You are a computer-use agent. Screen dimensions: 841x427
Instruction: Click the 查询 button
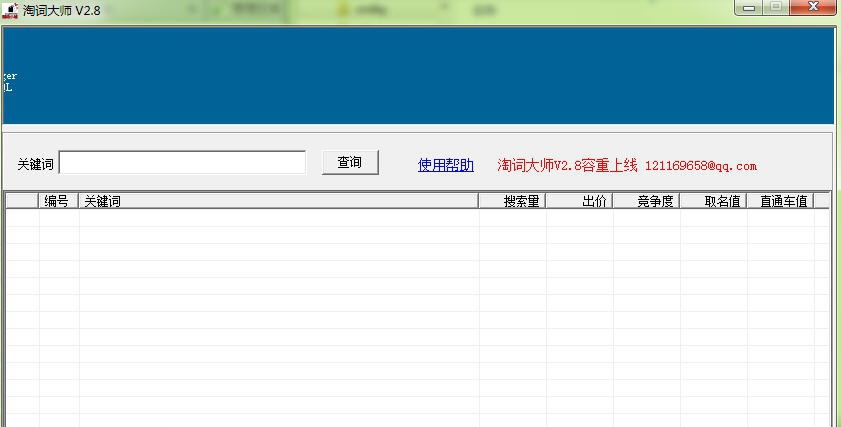[x=350, y=163]
